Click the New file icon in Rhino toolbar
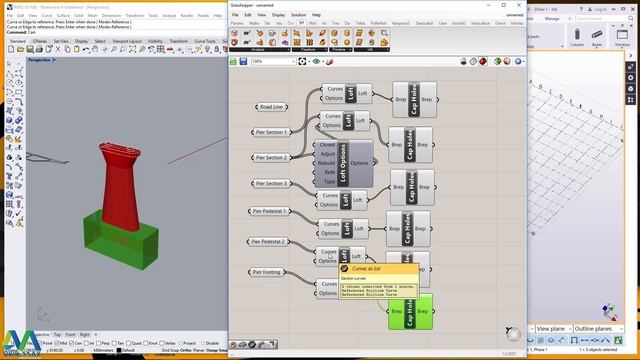 [x=11, y=49]
